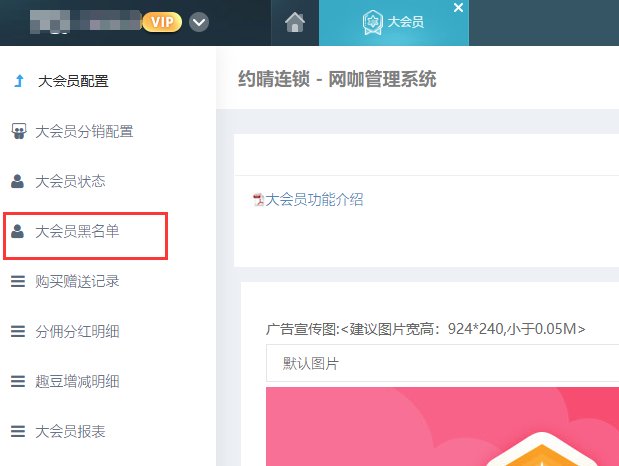Click the person icon beside 大会员状态

(17, 181)
